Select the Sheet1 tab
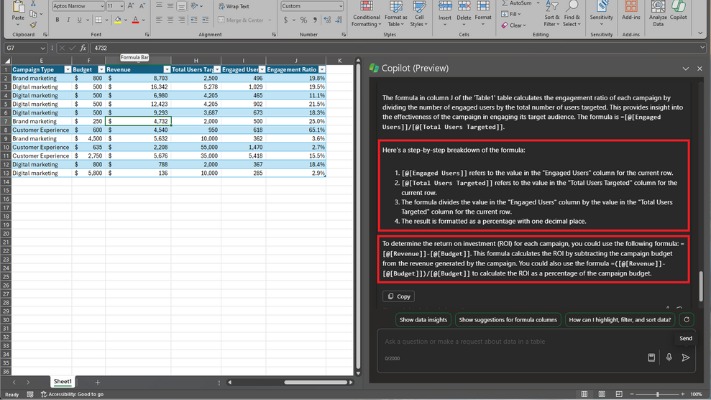The image size is (711, 400). 63,381
